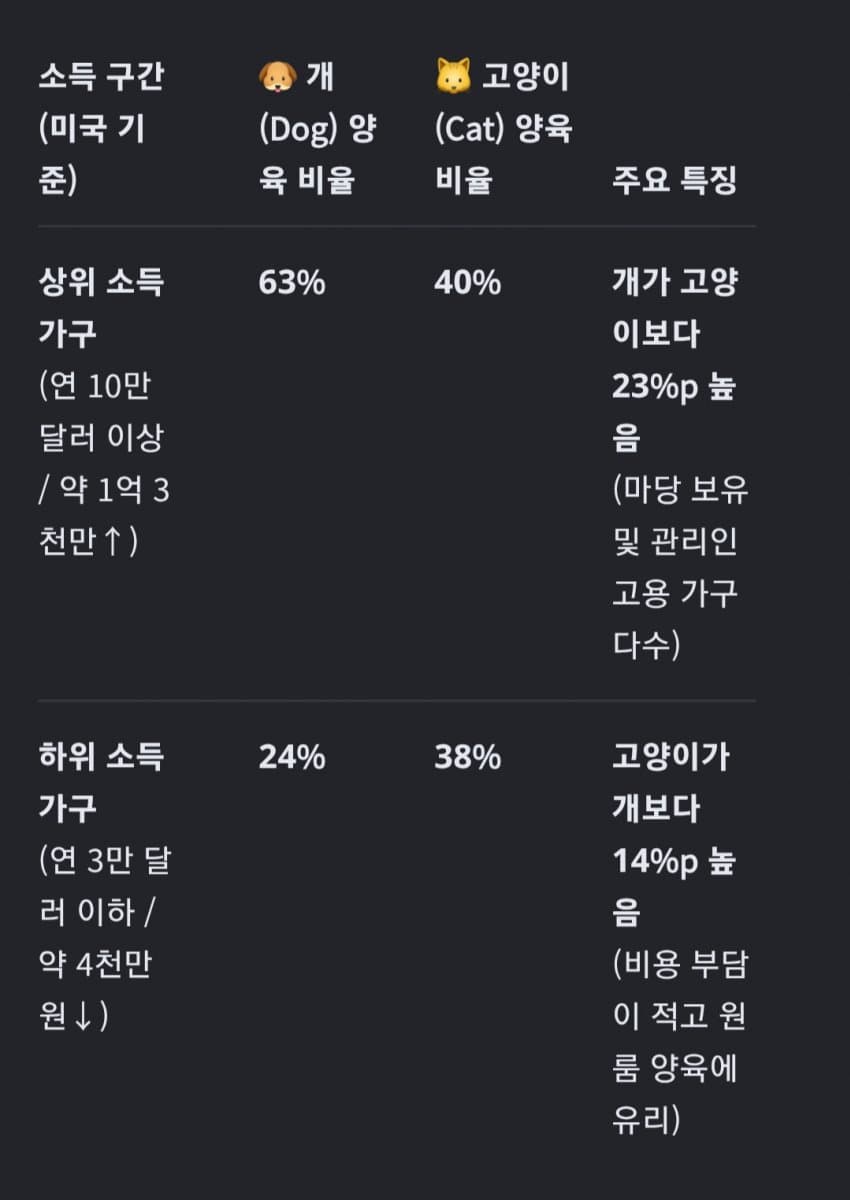850x1200 pixels.
Task: Select the 하위 소득 가구 row title
Action: 100,782
